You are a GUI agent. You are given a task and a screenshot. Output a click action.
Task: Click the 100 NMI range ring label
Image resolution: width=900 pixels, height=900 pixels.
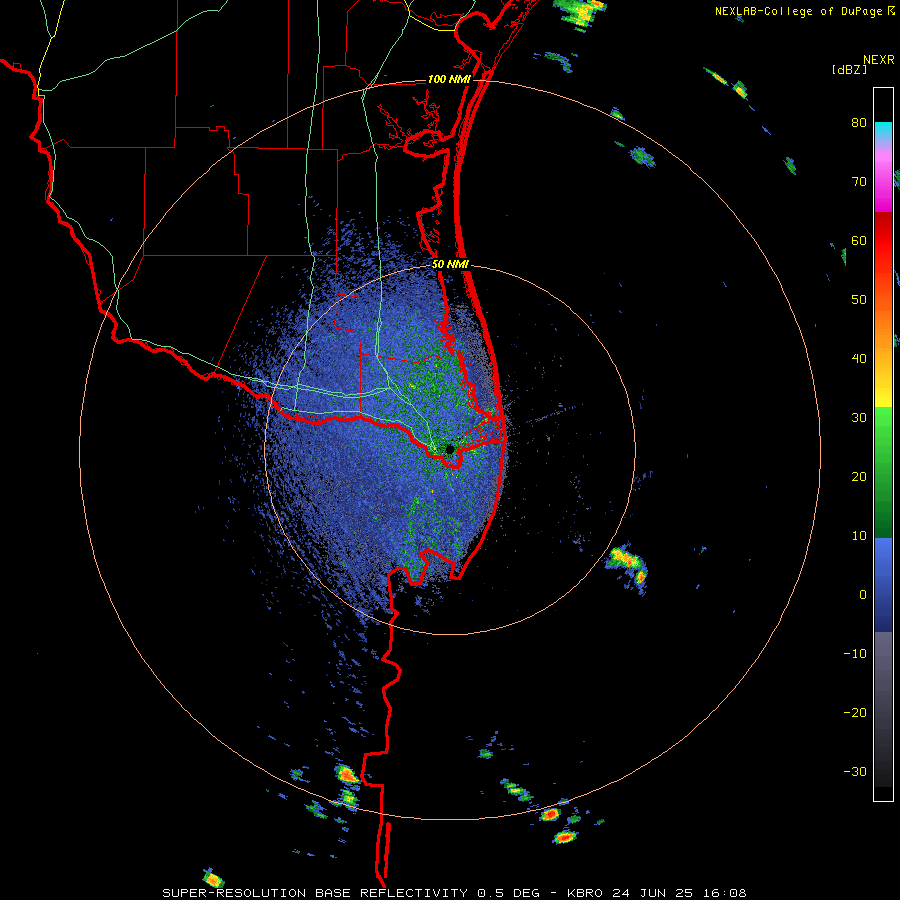pos(449,79)
